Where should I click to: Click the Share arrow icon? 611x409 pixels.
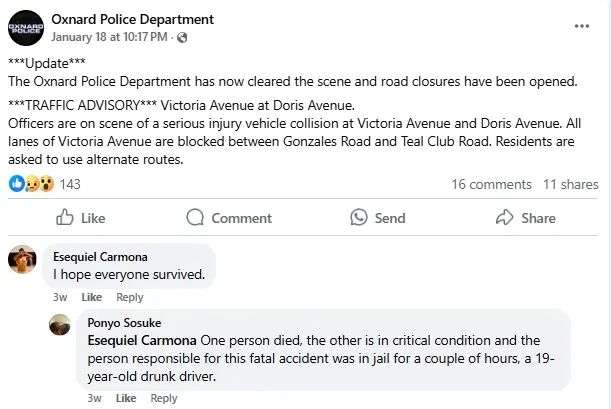(x=504, y=217)
